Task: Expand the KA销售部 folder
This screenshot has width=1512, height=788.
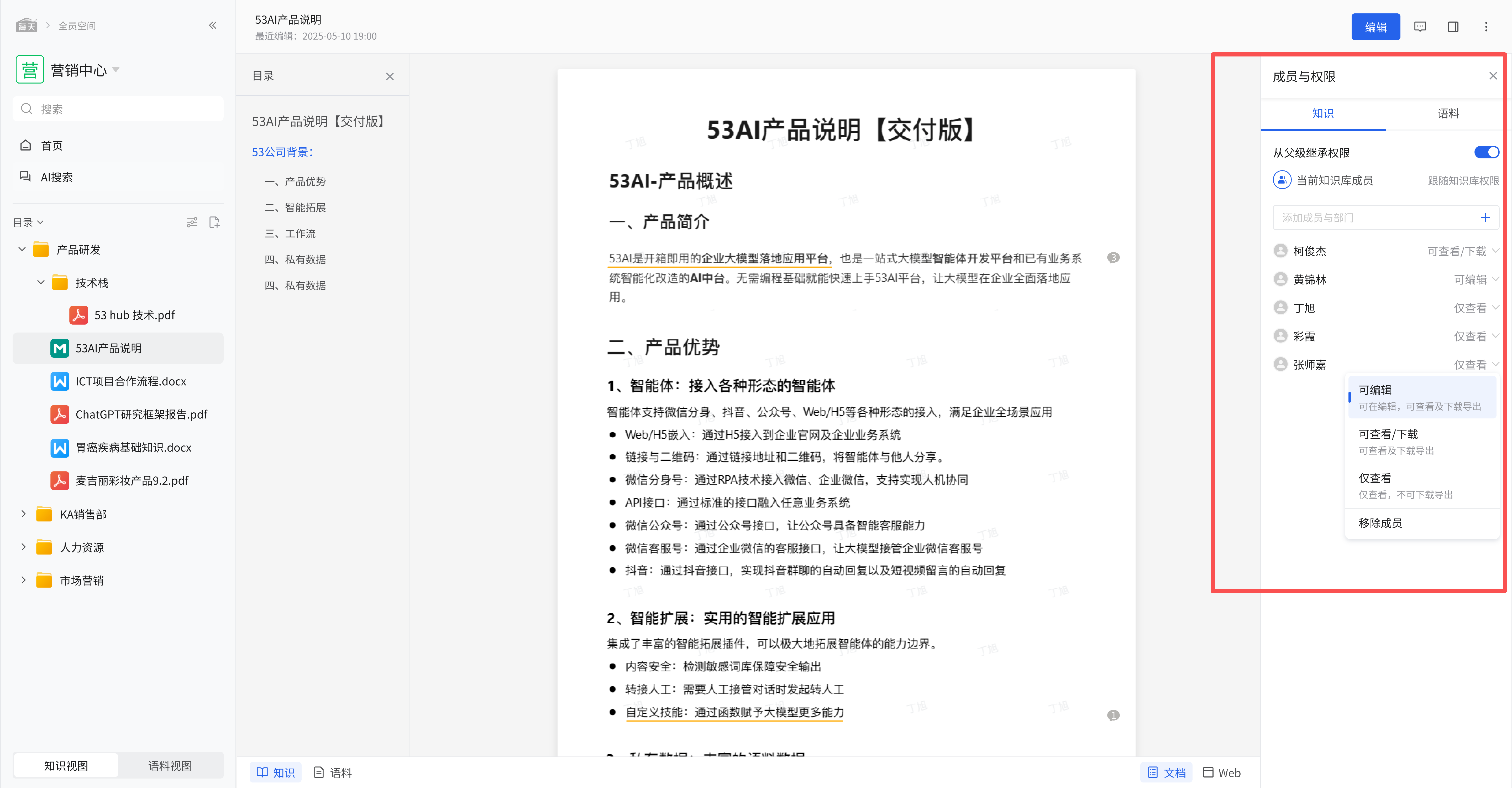Action: [23, 514]
